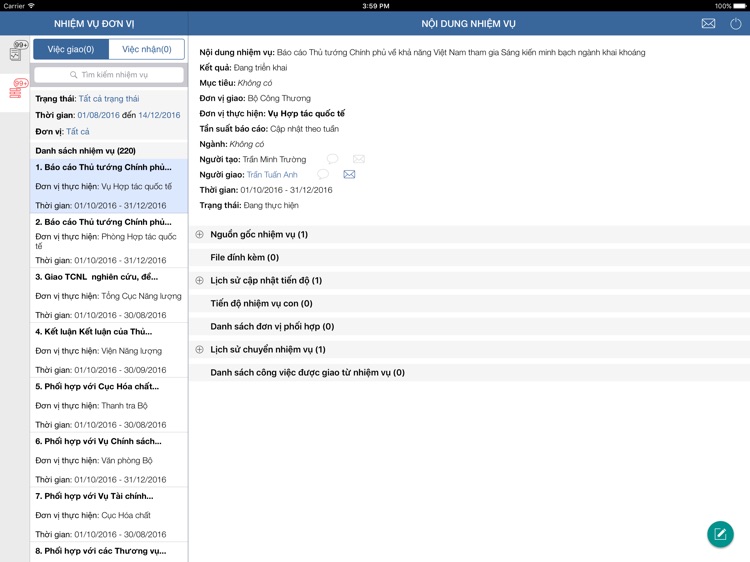
Task: Open Danh sách công việc được giao section
Action: coord(470,372)
